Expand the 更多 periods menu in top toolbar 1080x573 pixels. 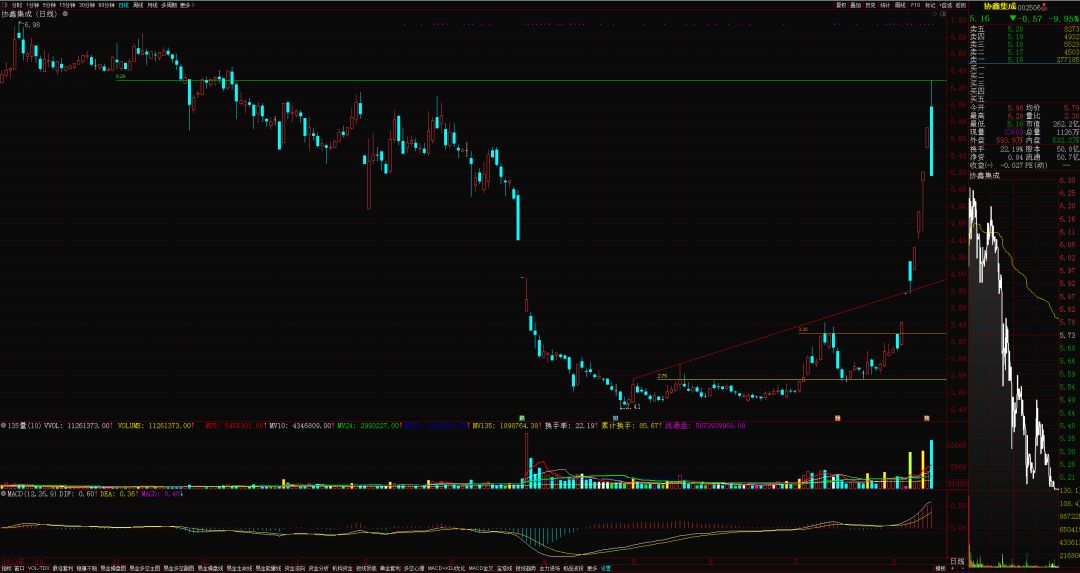pyautogui.click(x=187, y=5)
